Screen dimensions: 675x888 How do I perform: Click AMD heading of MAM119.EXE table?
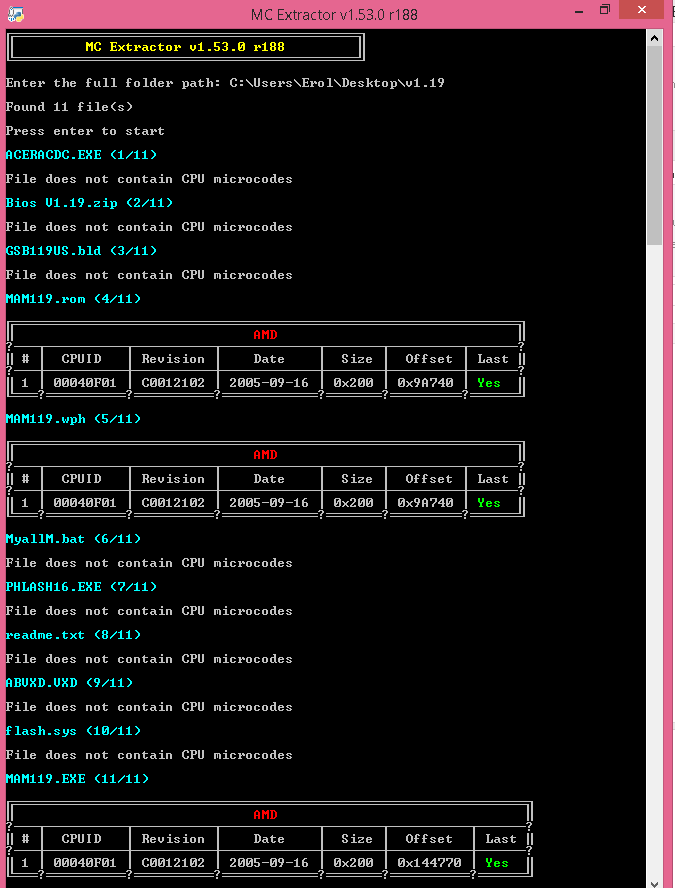265,815
